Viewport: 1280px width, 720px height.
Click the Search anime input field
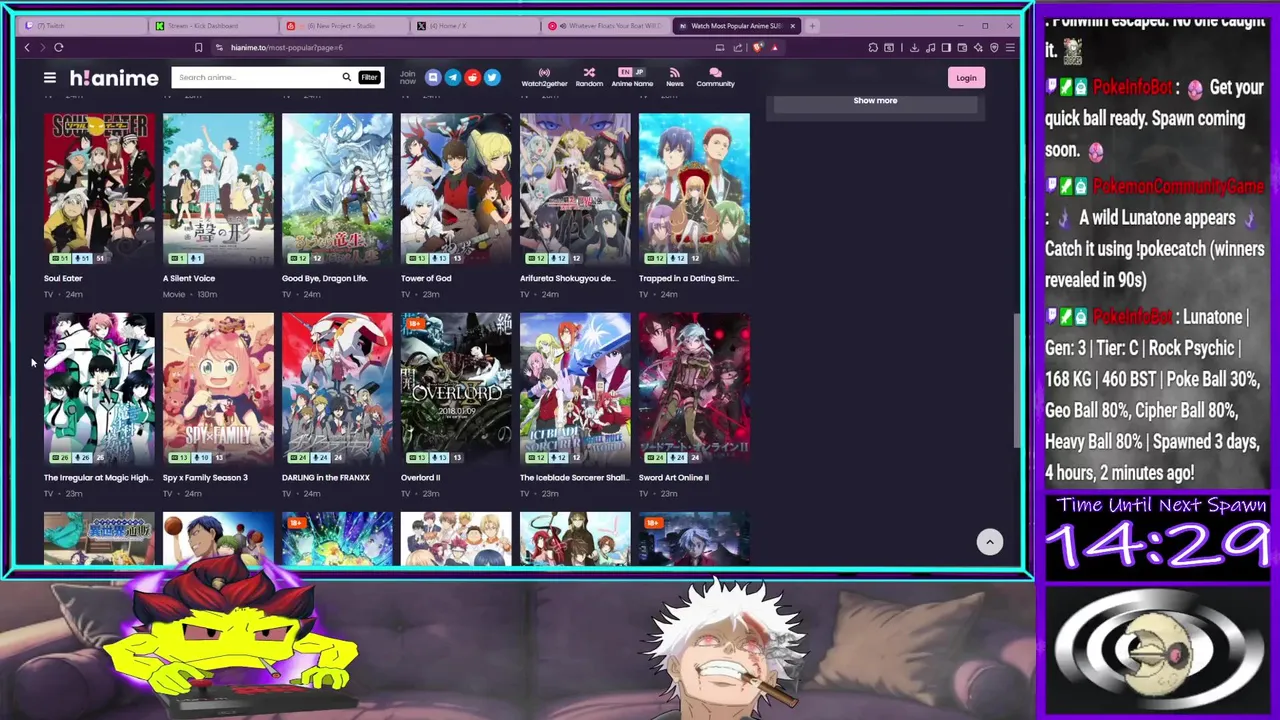255,77
